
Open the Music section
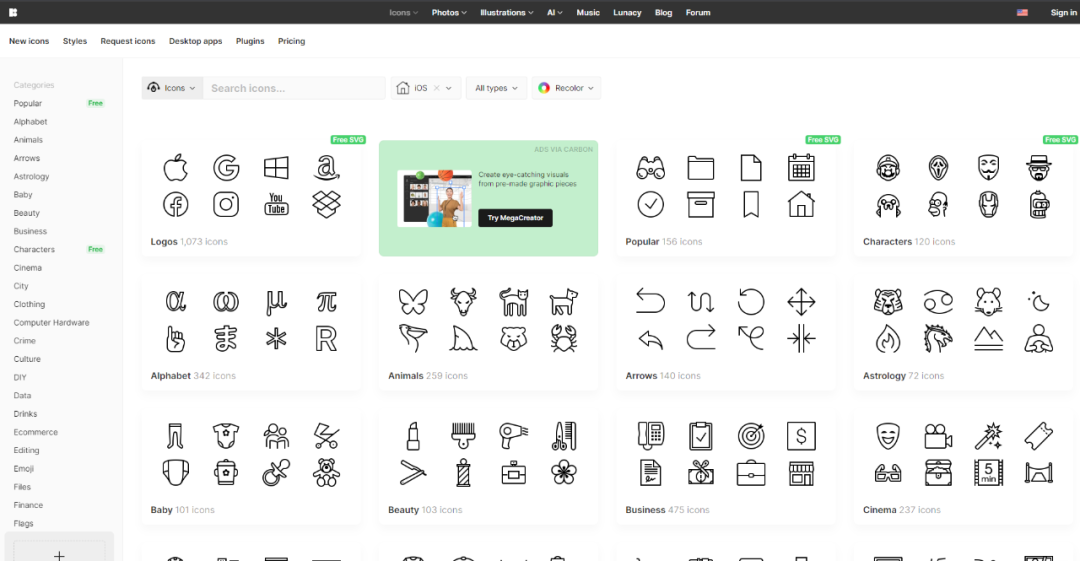click(588, 12)
